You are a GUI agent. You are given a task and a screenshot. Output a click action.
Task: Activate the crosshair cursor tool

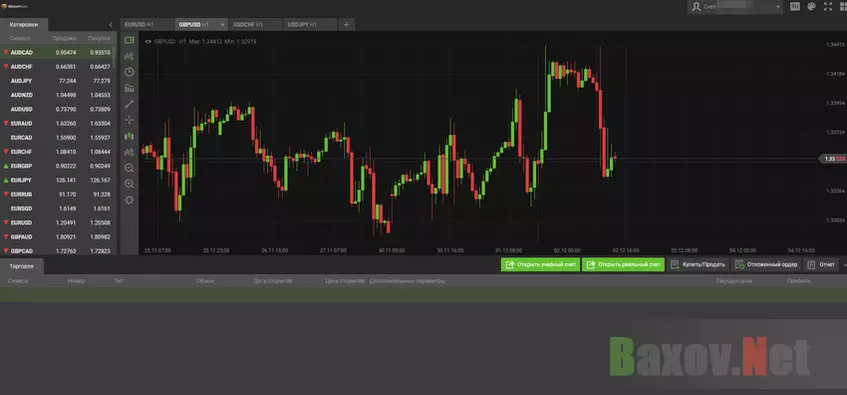point(129,120)
